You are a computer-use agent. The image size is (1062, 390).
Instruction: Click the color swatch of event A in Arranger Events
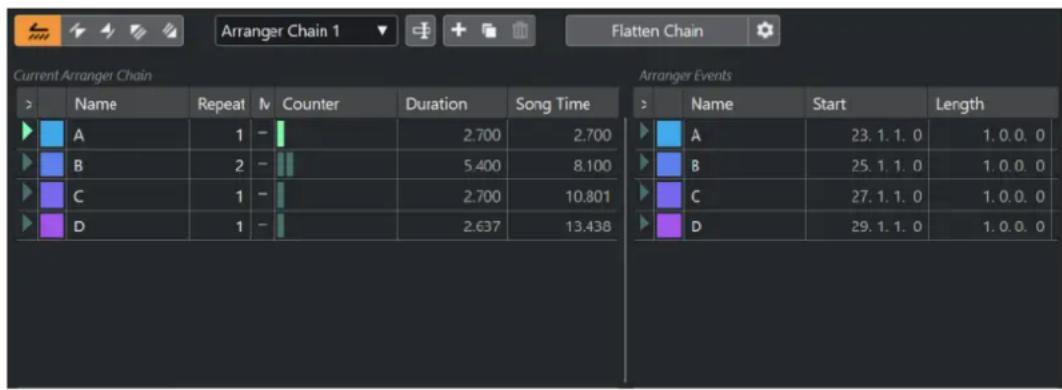pos(669,135)
